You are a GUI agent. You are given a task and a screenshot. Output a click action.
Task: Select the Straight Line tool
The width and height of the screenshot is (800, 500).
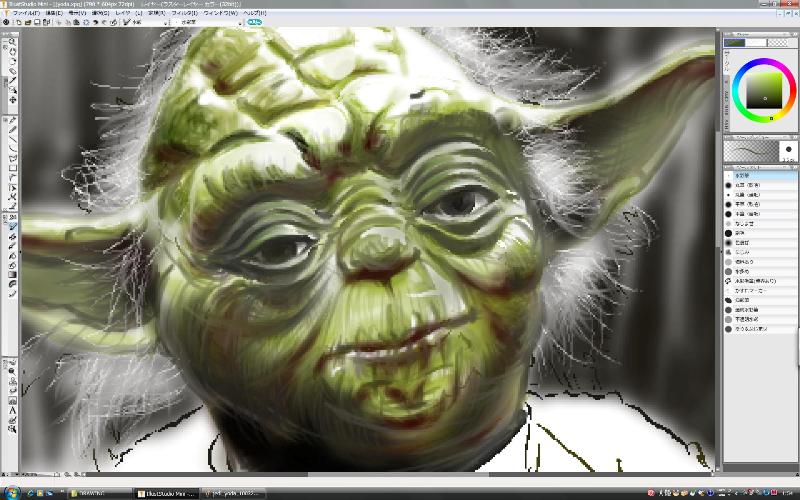click(12, 139)
